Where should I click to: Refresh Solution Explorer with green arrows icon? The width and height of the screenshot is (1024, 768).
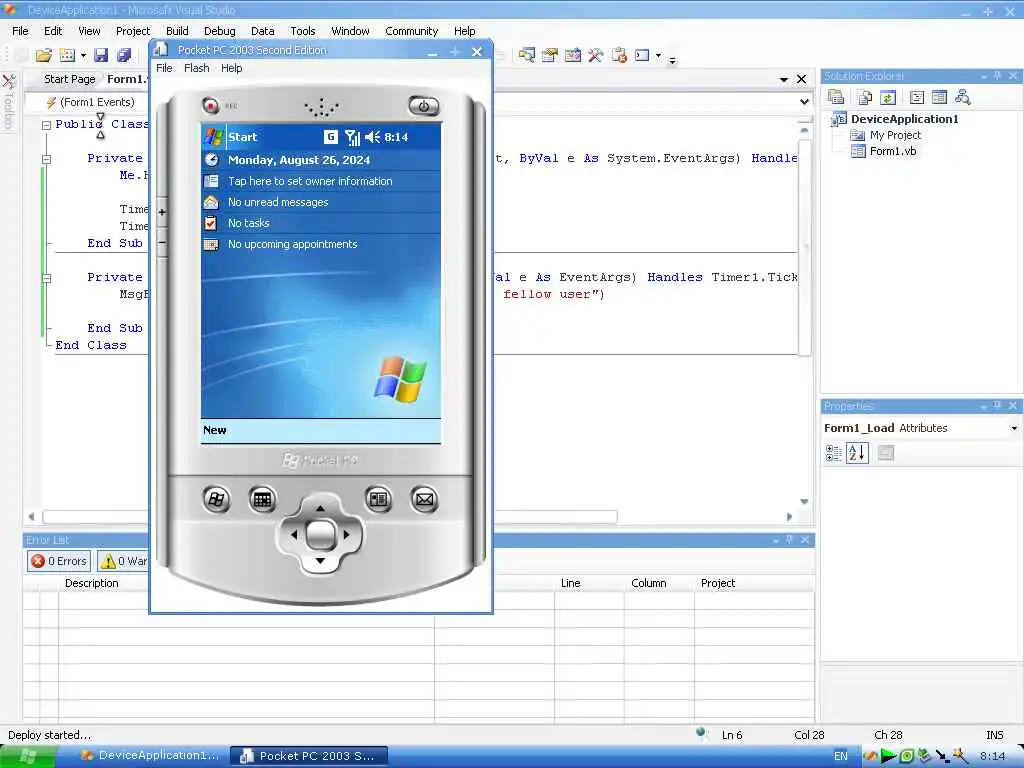888,97
